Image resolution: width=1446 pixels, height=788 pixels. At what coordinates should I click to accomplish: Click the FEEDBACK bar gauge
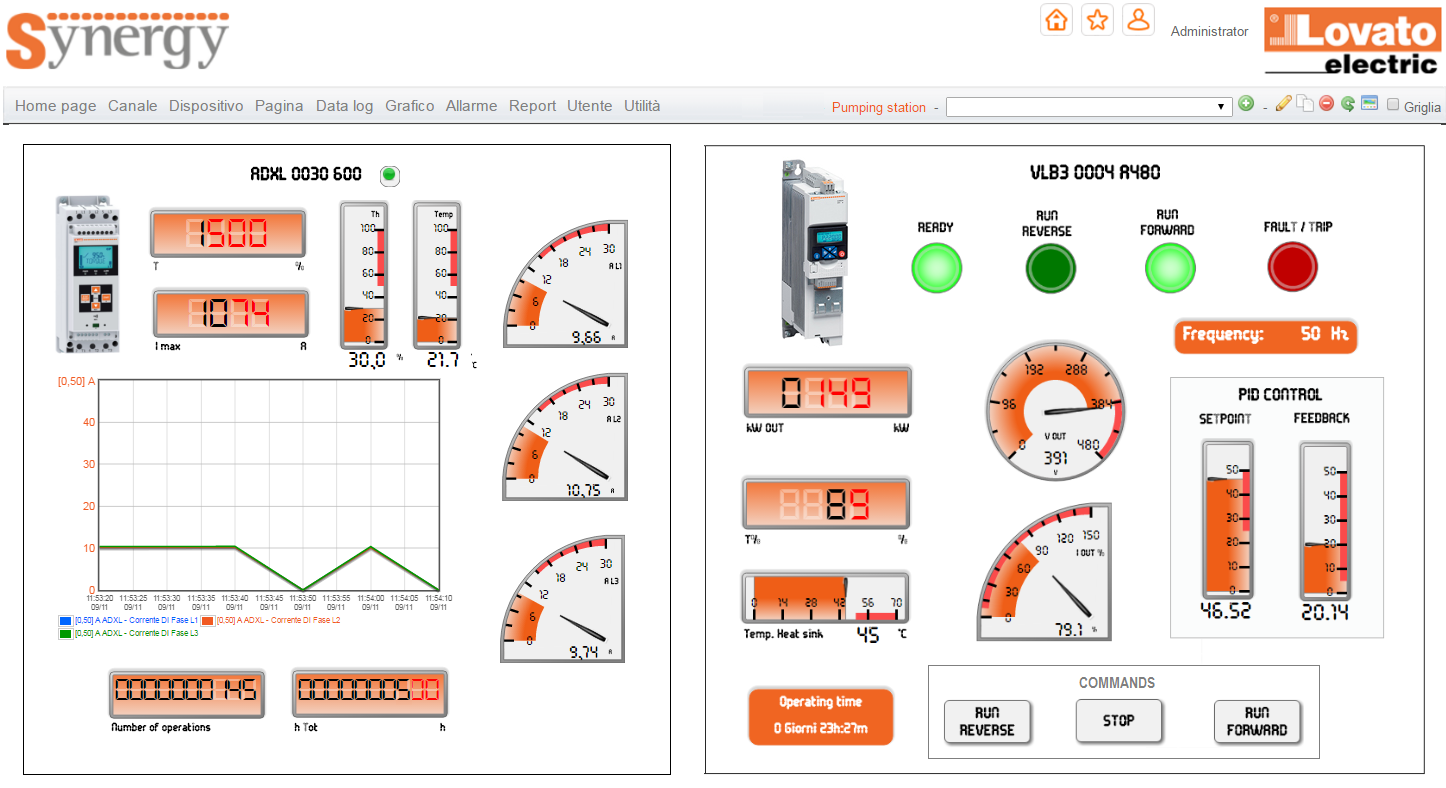[x=1326, y=520]
